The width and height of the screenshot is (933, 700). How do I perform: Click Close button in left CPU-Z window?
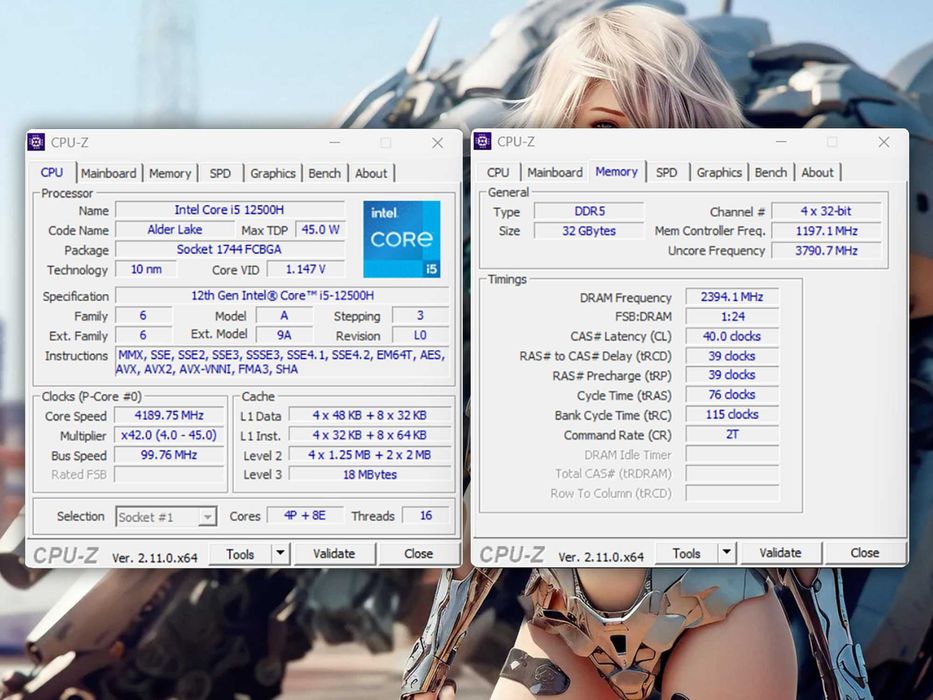click(x=419, y=554)
